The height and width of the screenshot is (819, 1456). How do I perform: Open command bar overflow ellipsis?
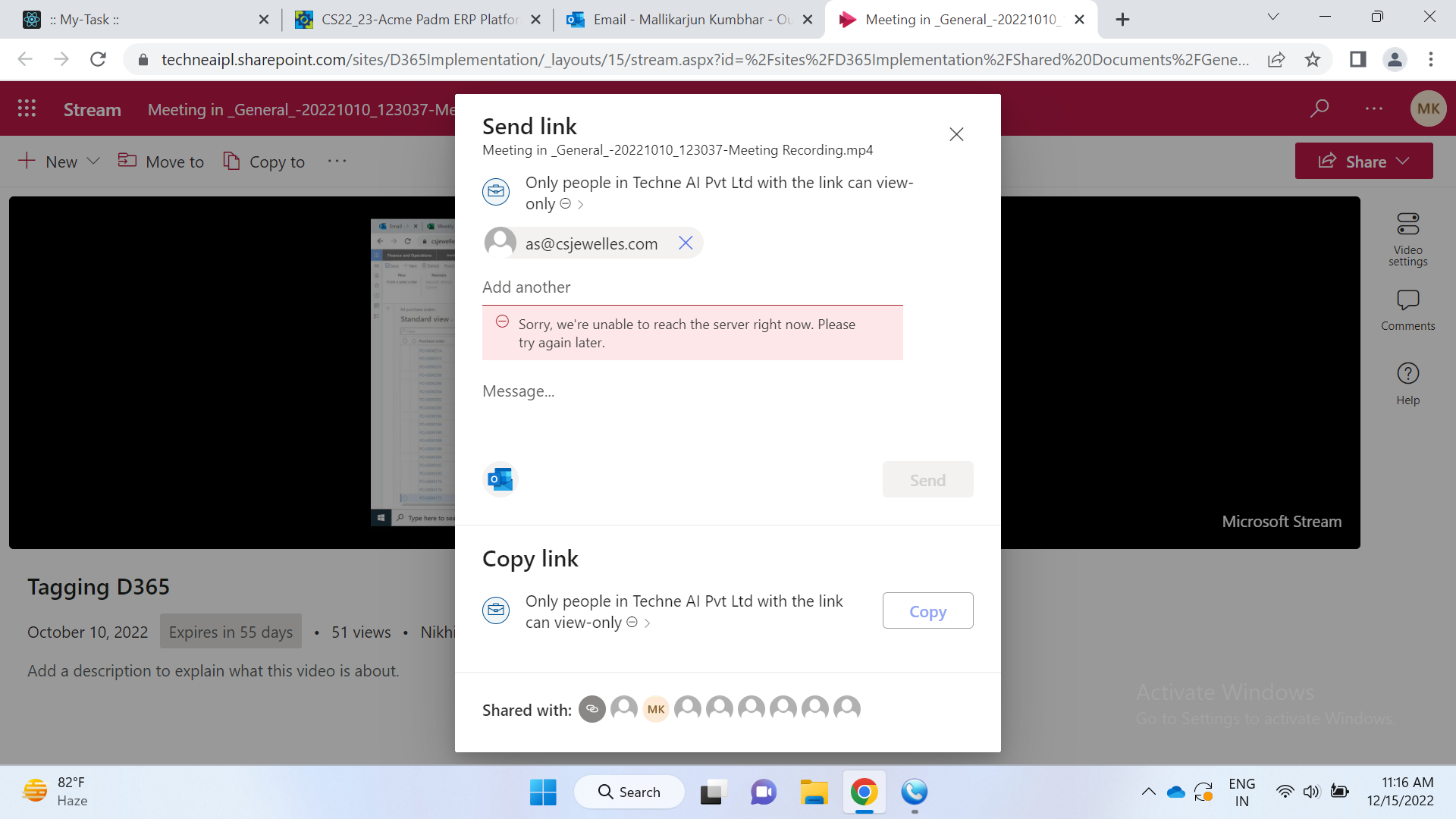point(337,161)
